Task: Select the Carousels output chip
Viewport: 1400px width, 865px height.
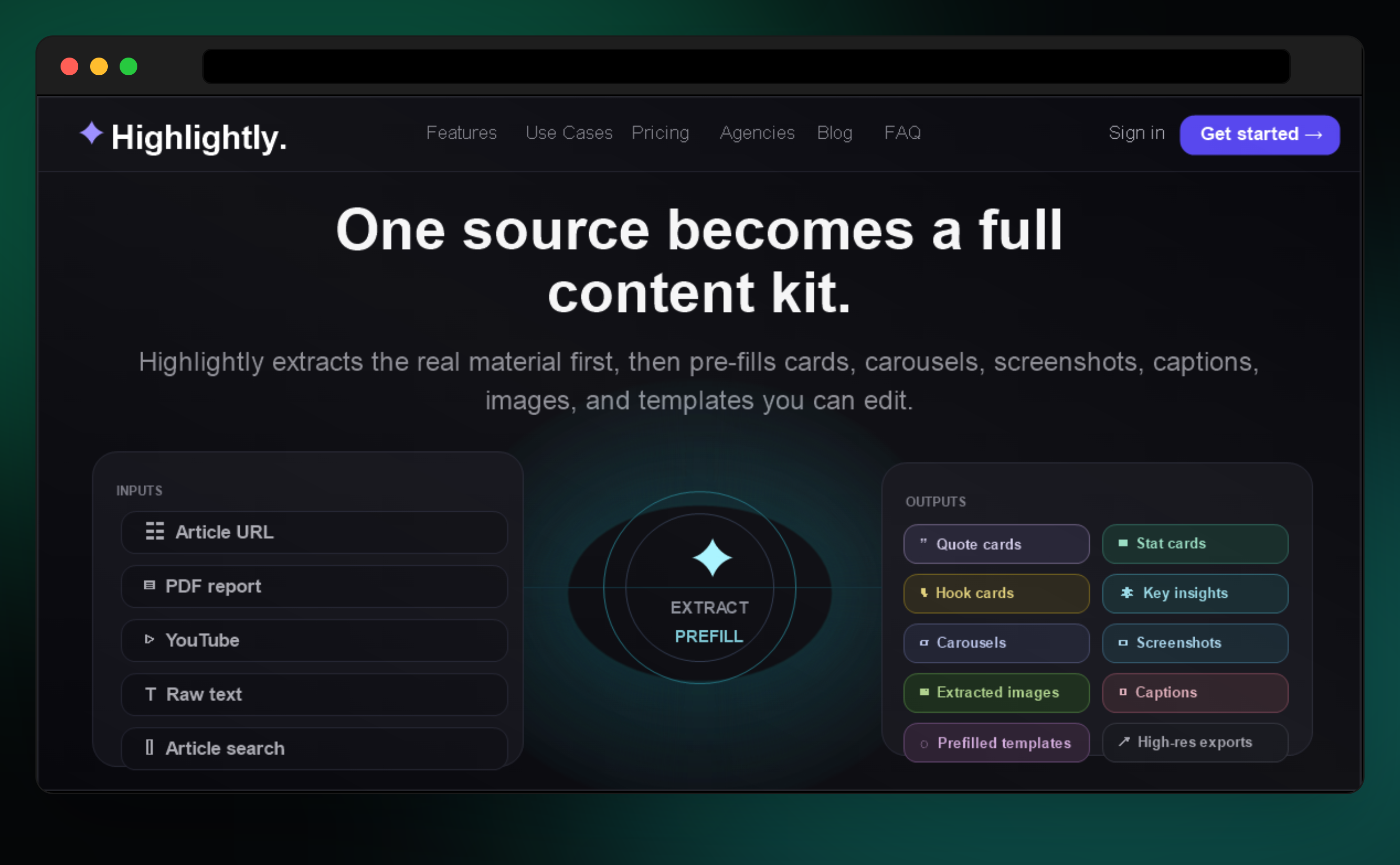Action: point(996,643)
